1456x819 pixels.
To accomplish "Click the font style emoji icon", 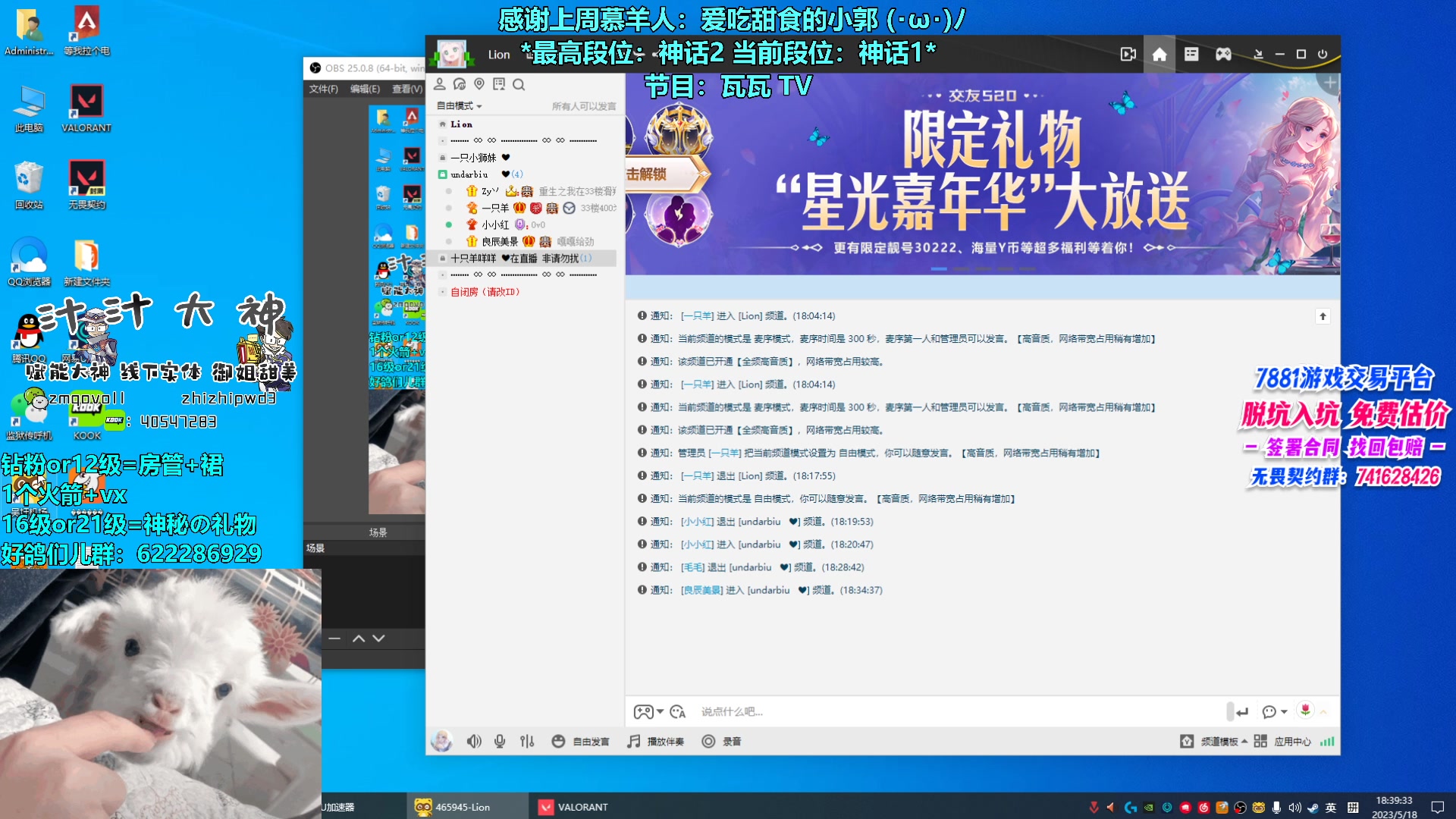I will tap(678, 712).
